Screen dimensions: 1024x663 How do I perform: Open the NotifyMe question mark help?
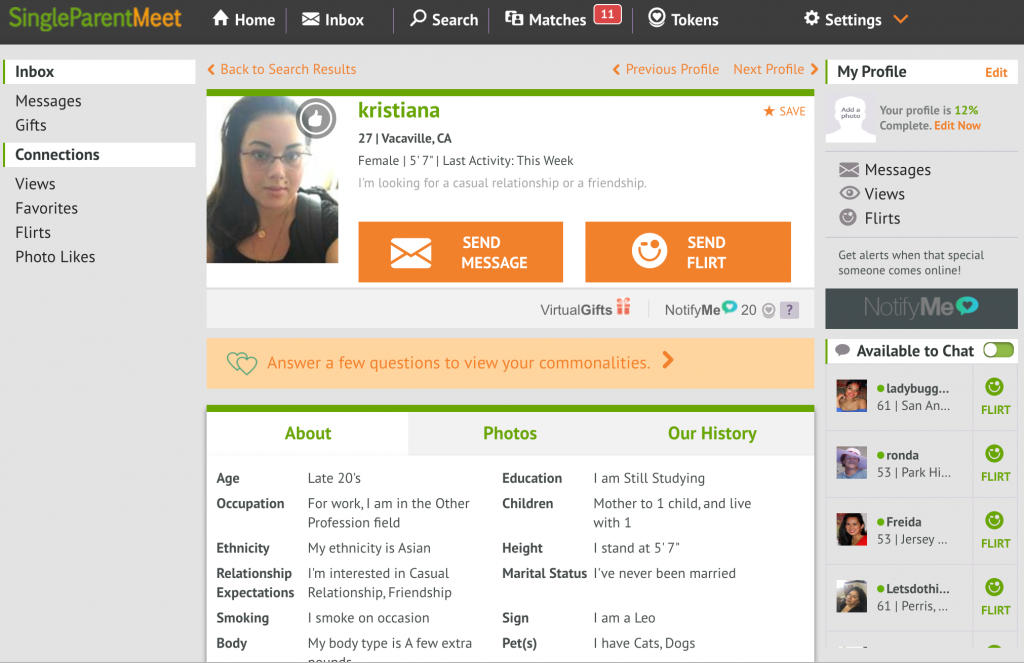pos(790,310)
